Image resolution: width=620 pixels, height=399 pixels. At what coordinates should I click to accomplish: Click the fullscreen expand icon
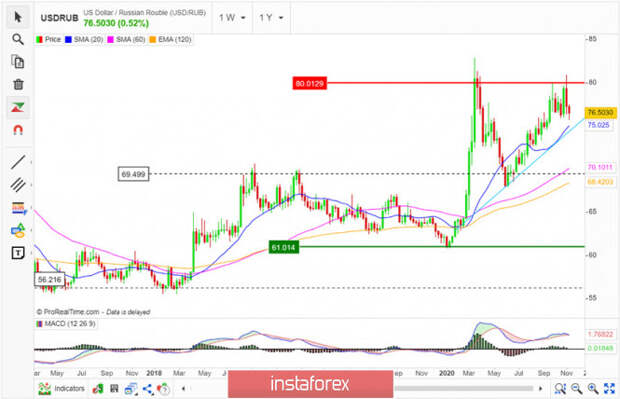point(609,389)
